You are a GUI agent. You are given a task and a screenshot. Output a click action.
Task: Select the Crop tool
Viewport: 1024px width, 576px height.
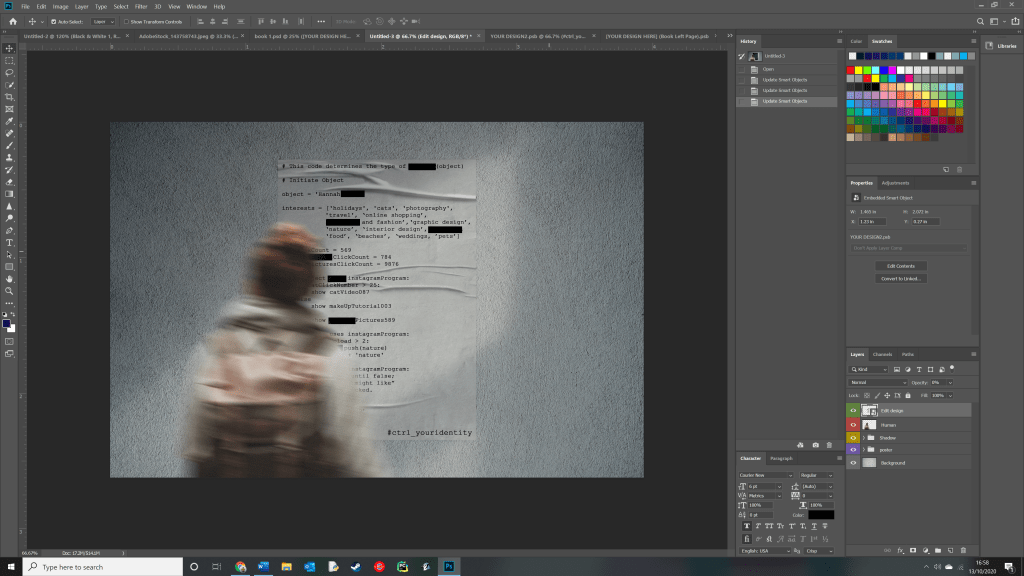[9, 97]
